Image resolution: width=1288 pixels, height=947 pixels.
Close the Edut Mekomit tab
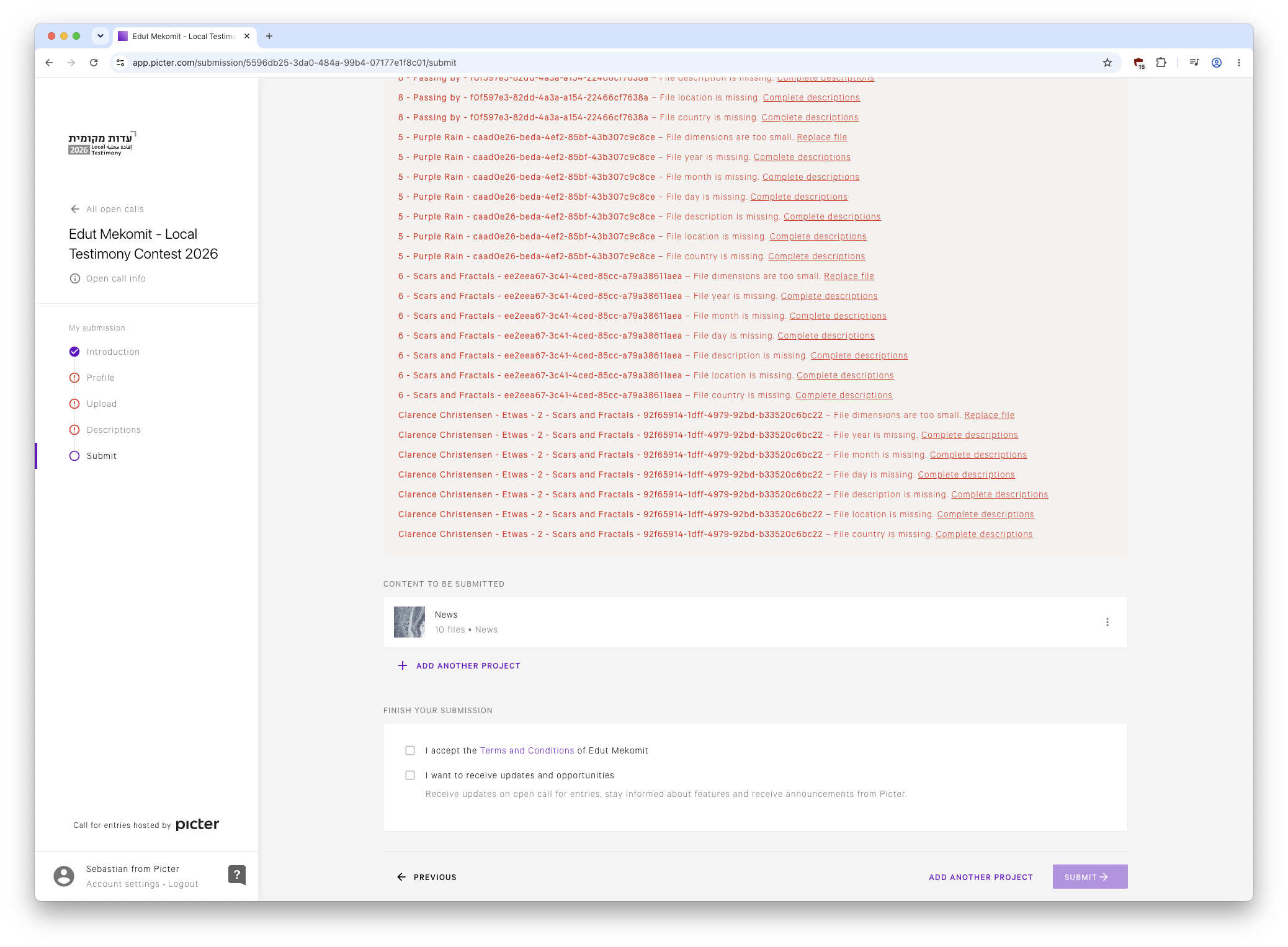pyautogui.click(x=247, y=36)
